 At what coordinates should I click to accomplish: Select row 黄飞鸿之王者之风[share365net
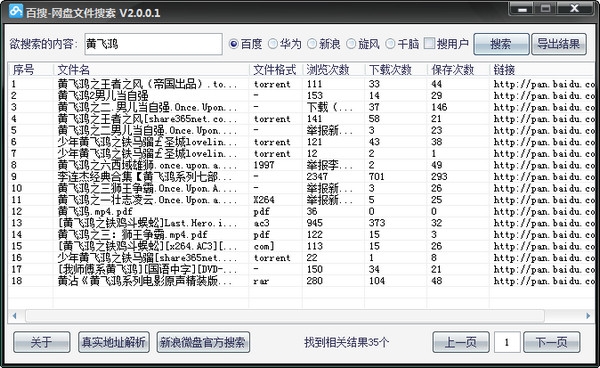tap(302, 119)
